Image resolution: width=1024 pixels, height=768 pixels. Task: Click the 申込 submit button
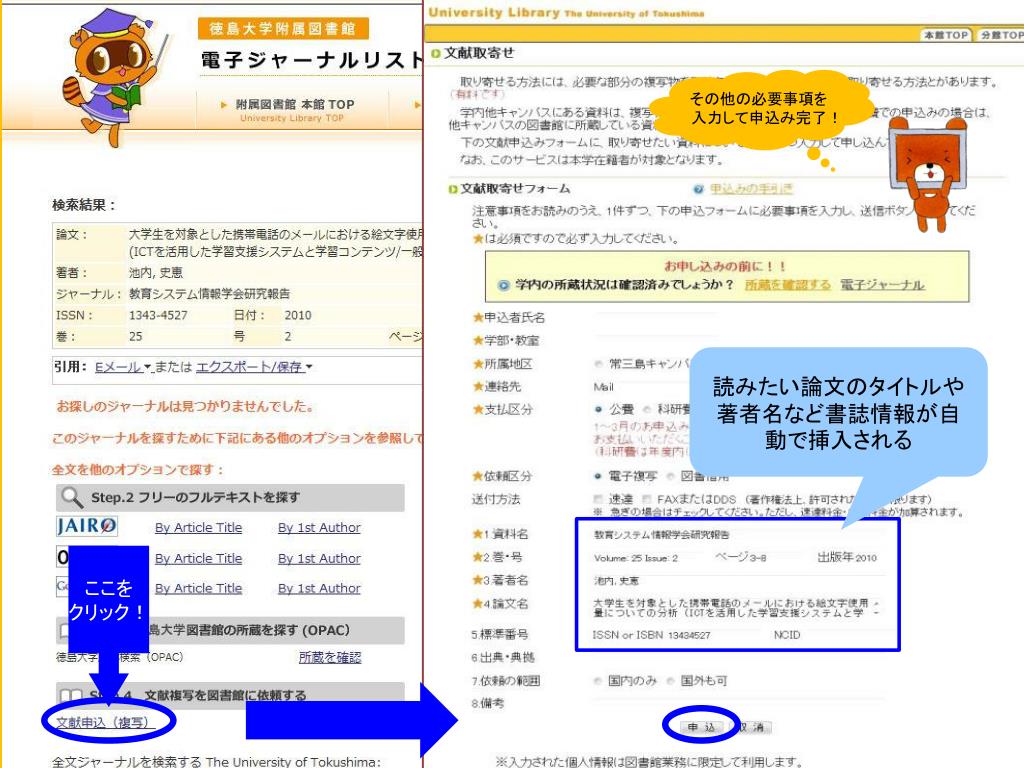click(701, 727)
